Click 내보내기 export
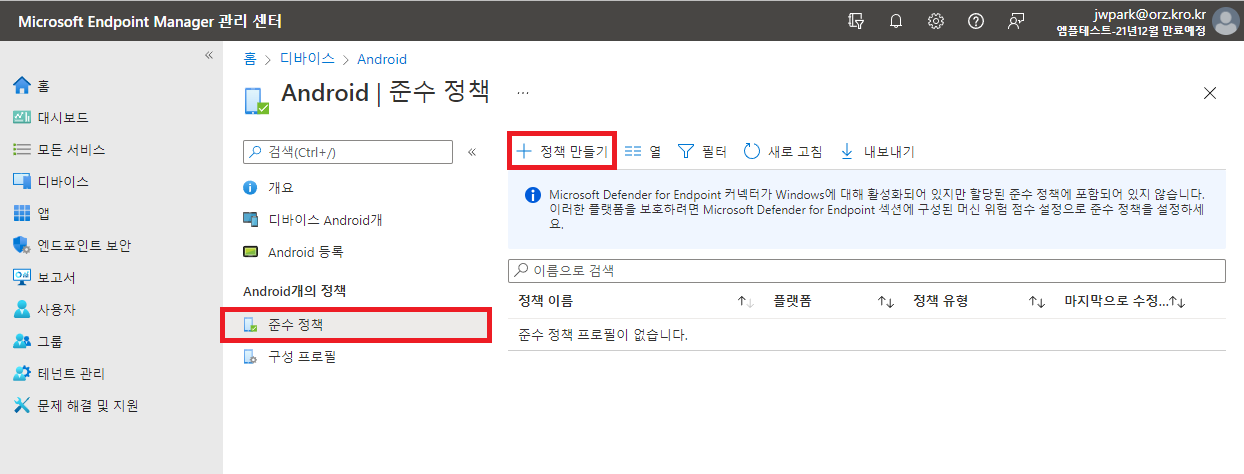Image resolution: width=1244 pixels, height=474 pixels. 877,152
